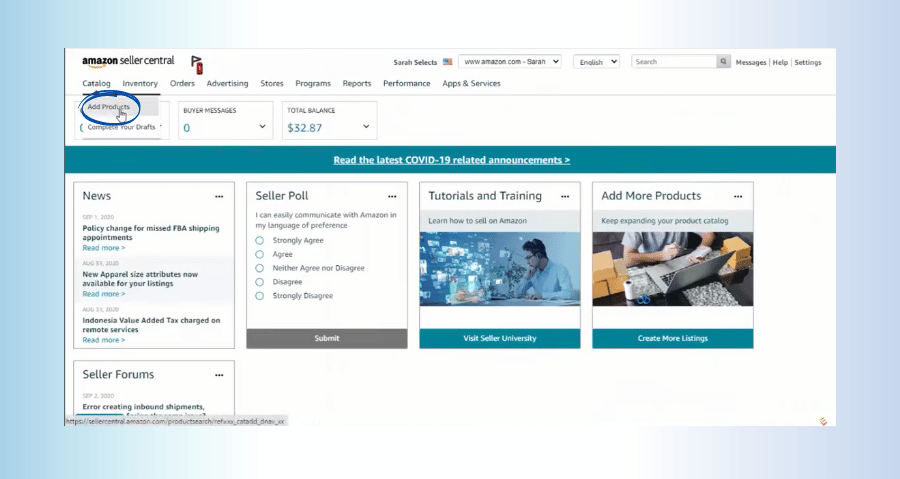This screenshot has height=479, width=900.
Task: Click the Buyer Messages count 0
Action: [x=187, y=128]
